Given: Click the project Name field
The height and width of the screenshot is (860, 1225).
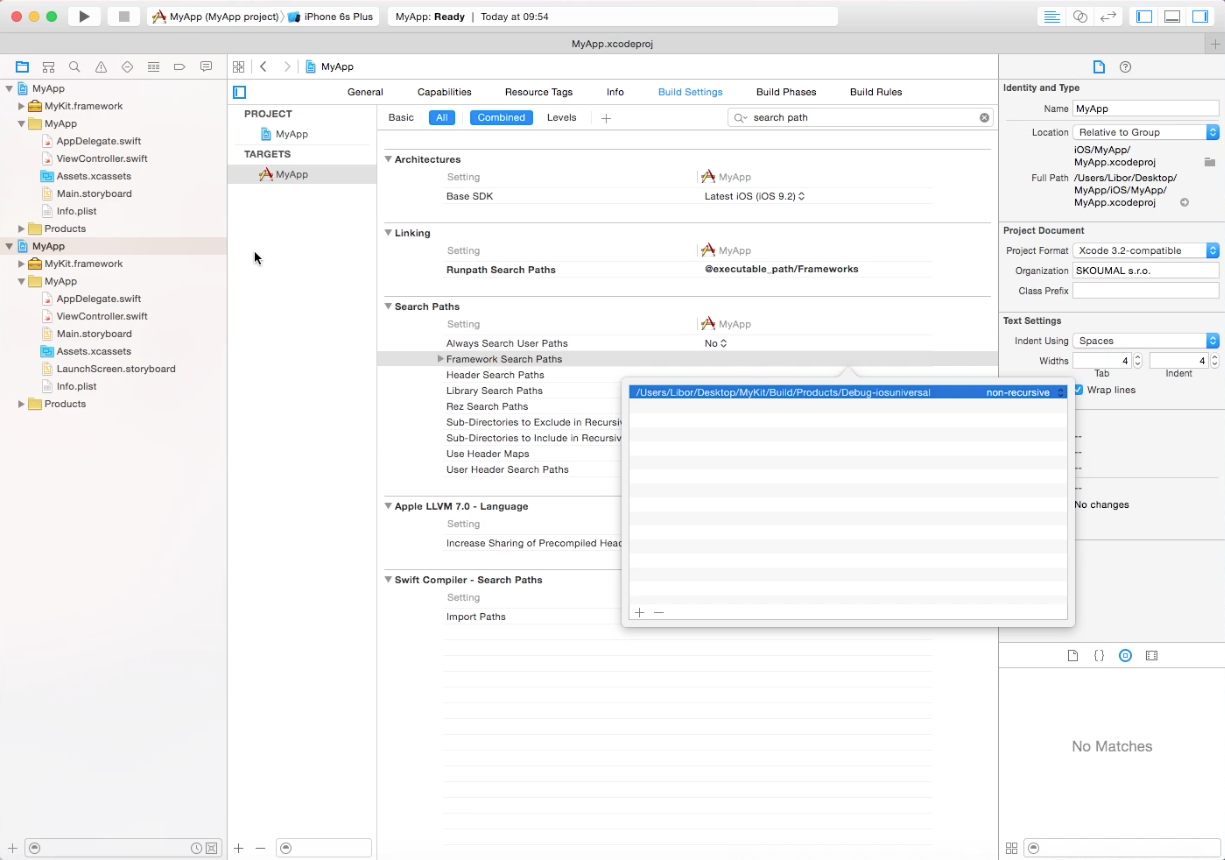Looking at the screenshot, I should [1146, 109].
